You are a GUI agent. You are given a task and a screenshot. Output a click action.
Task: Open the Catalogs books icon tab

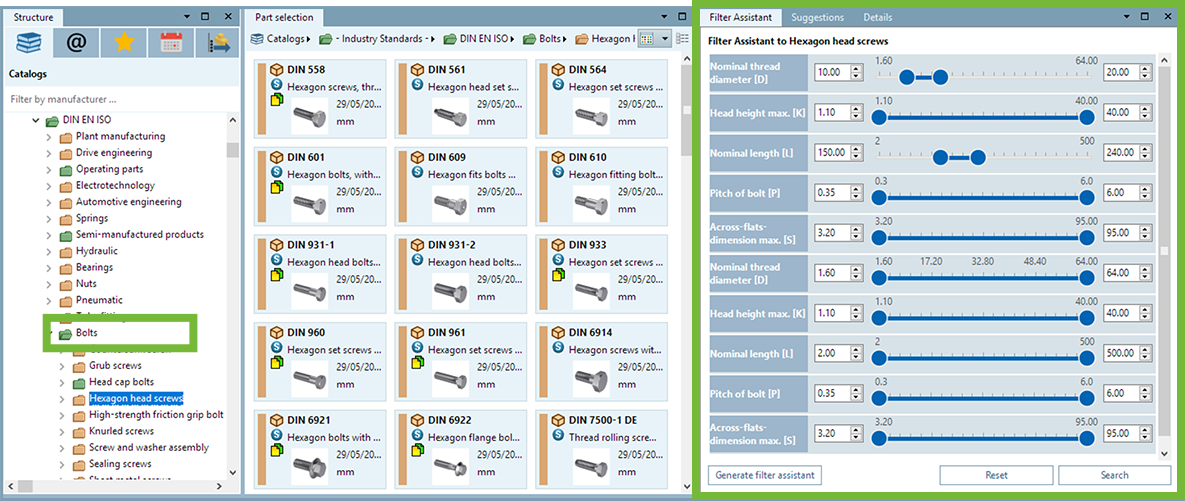[x=30, y=43]
